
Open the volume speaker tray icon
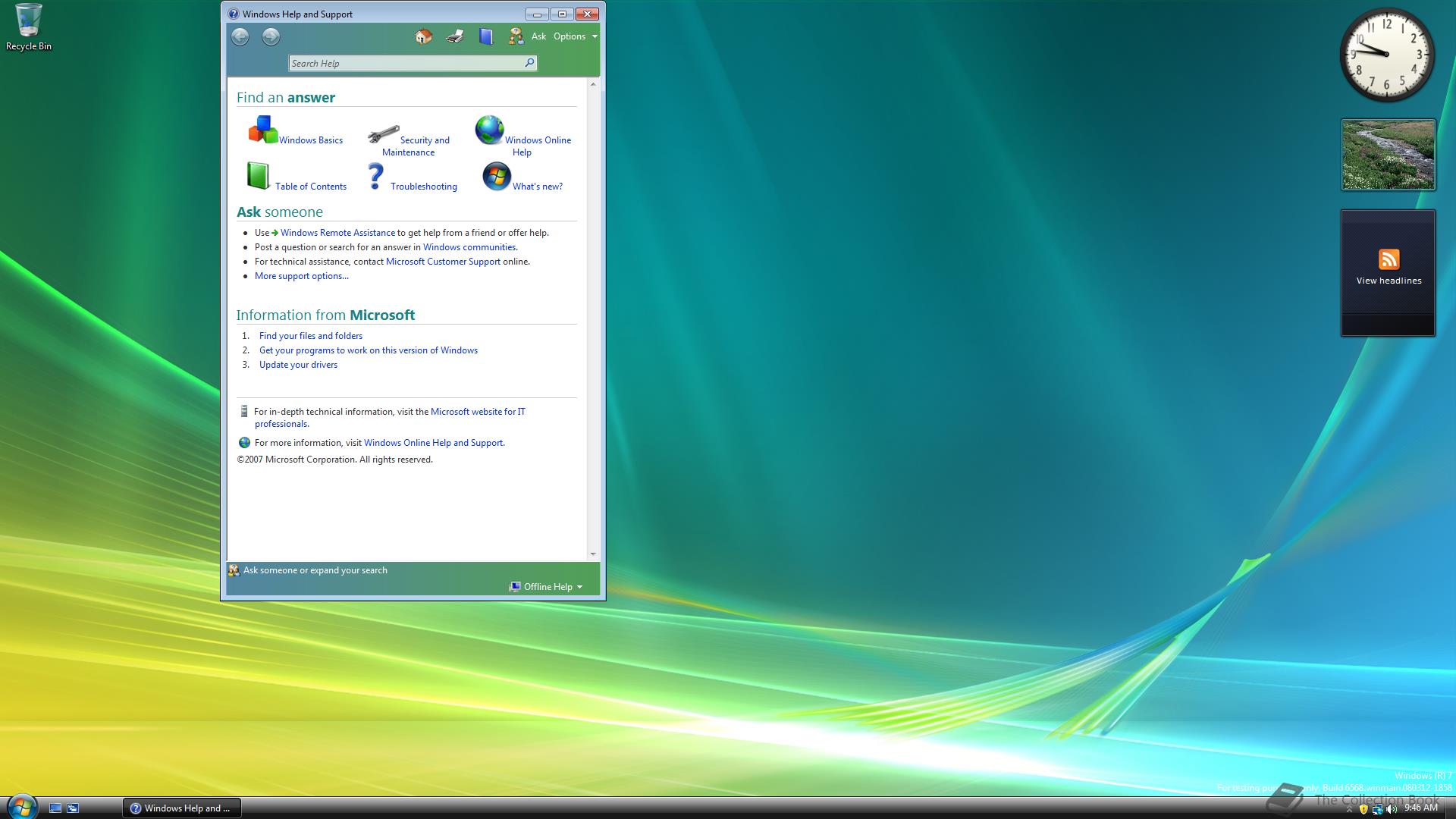point(1392,808)
